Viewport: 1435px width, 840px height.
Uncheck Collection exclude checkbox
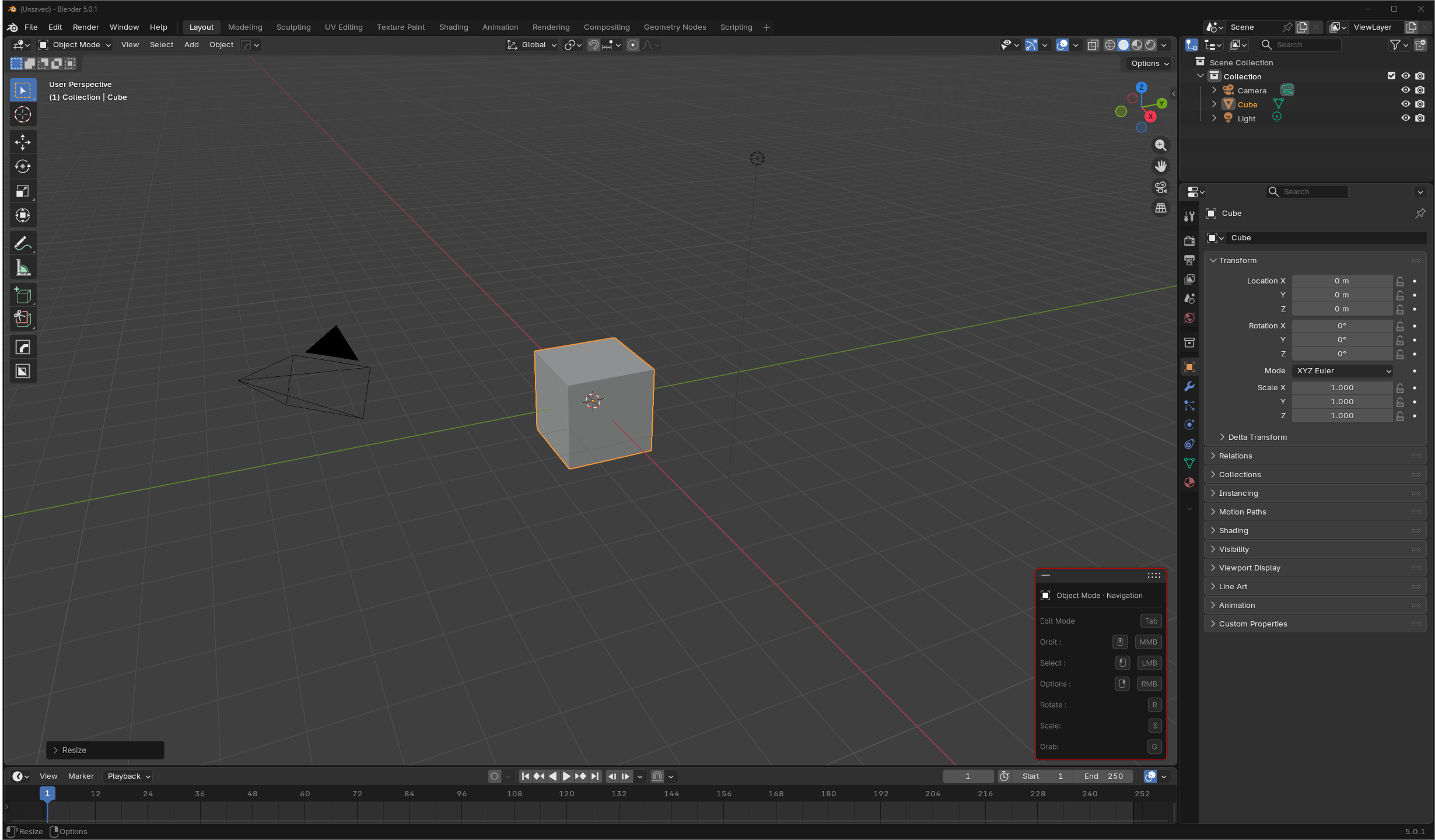tap(1391, 76)
